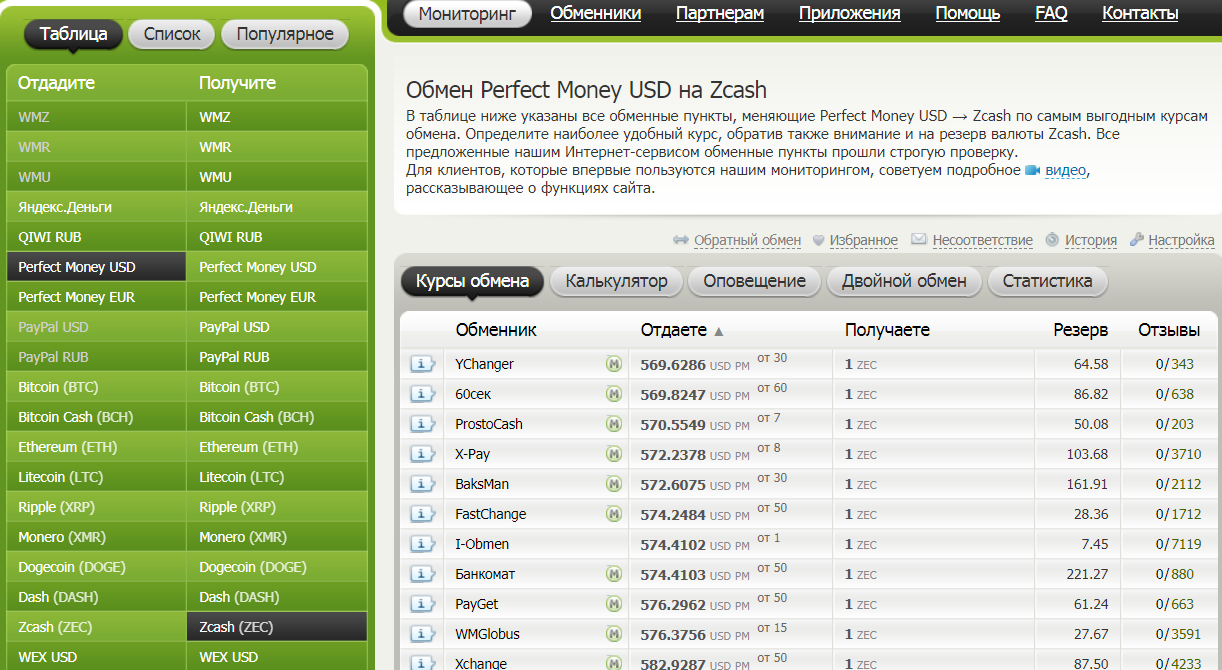The image size is (1222, 670).
Task: Click the reverse exchange arrows icon
Action: tap(681, 240)
